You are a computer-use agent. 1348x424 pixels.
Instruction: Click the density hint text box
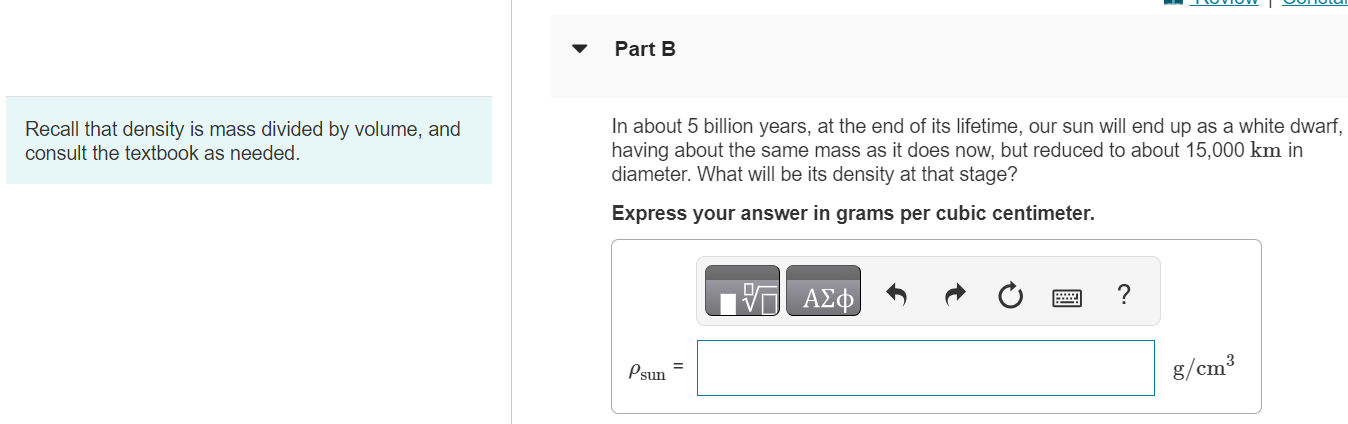coord(249,140)
